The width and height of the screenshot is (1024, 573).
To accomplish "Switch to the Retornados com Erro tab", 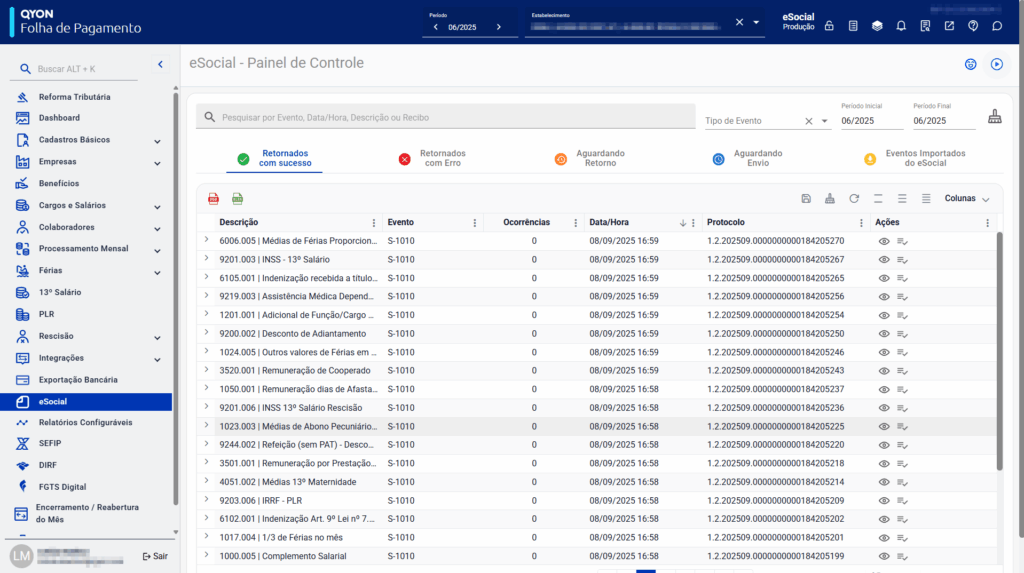I will (432, 158).
